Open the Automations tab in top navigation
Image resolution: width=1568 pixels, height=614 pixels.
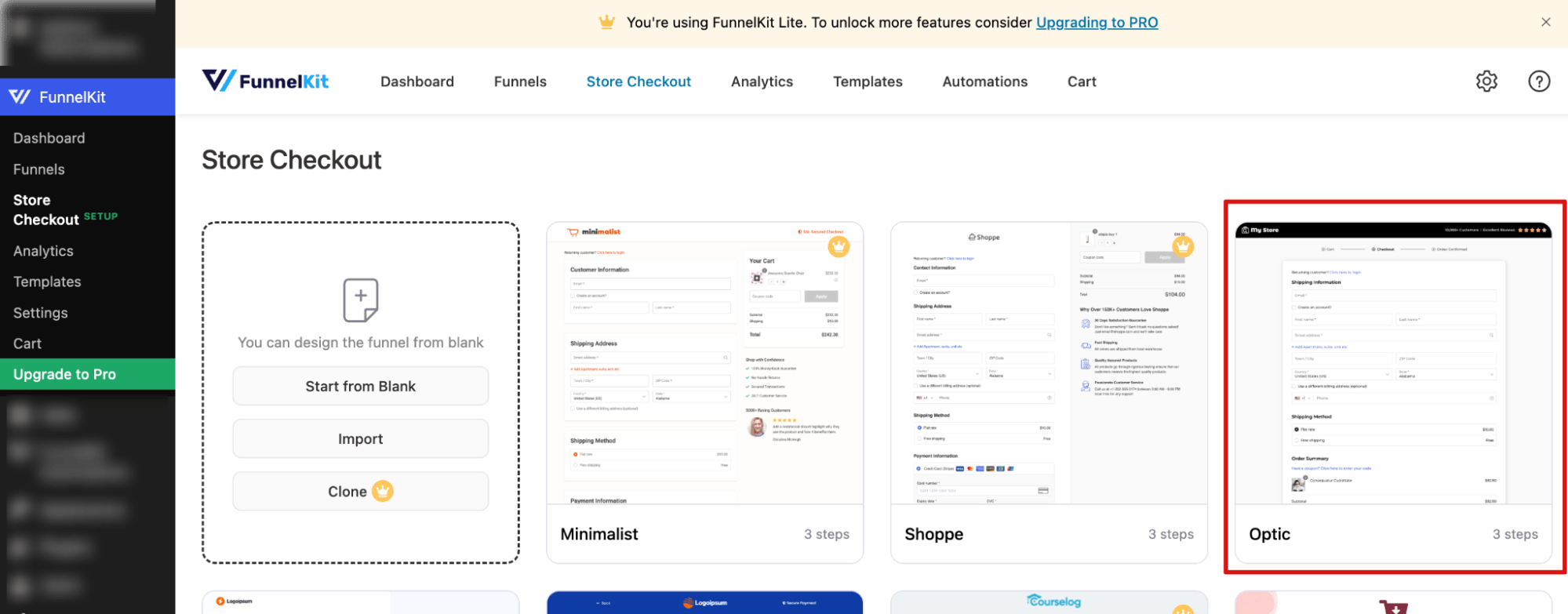coord(984,82)
